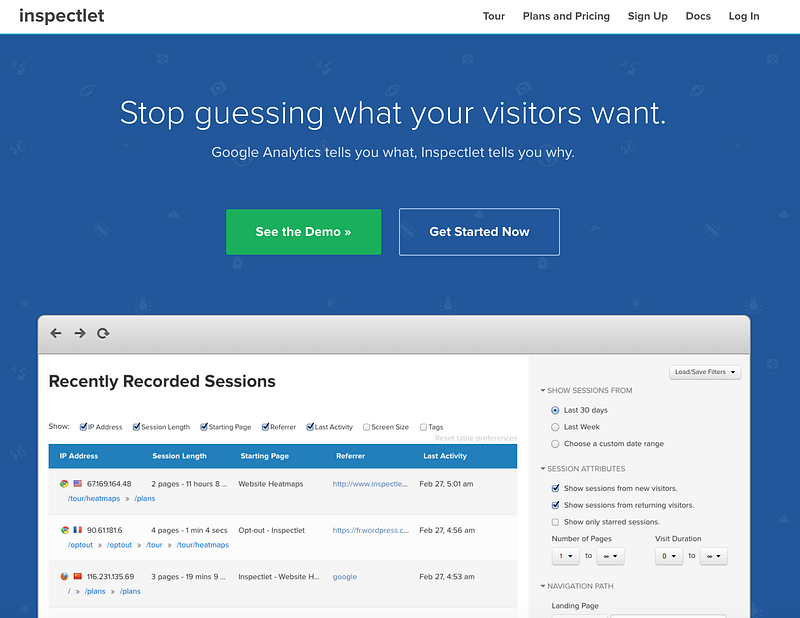Click Chrome browser icon in 67.169.164.48 row
This screenshot has width=800, height=618.
point(64,484)
